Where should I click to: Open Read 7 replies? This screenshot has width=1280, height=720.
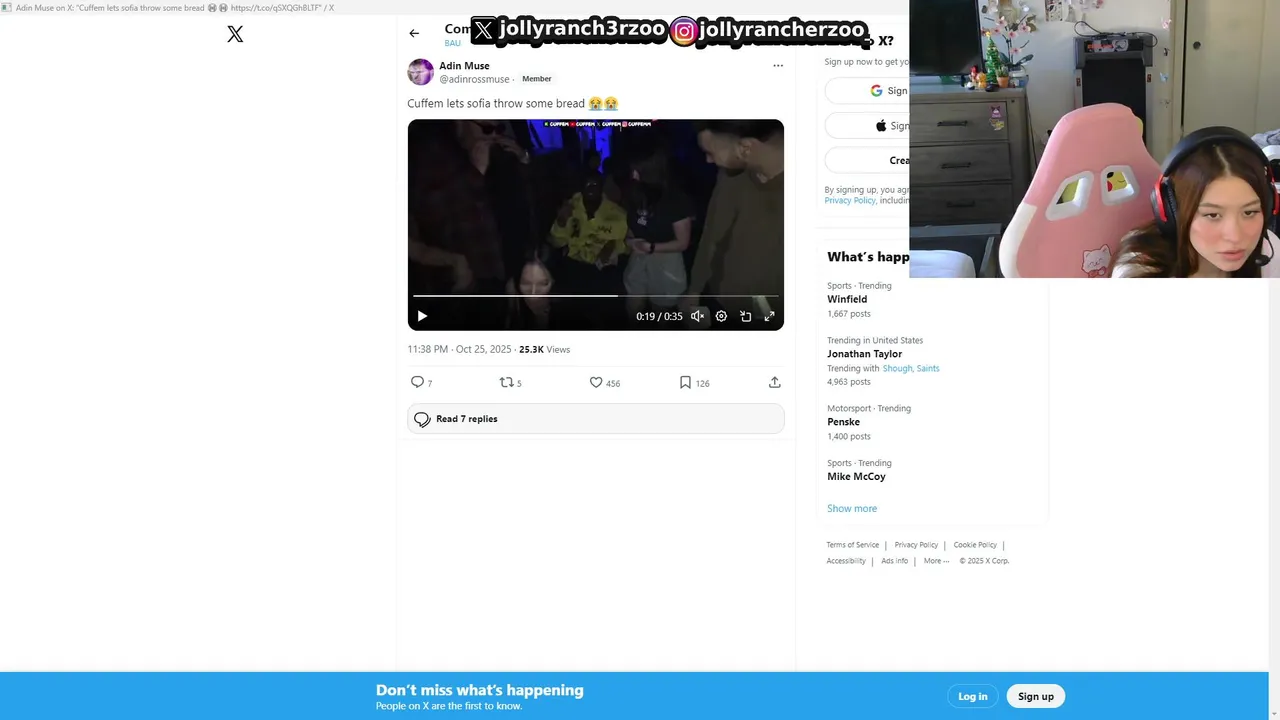(596, 419)
